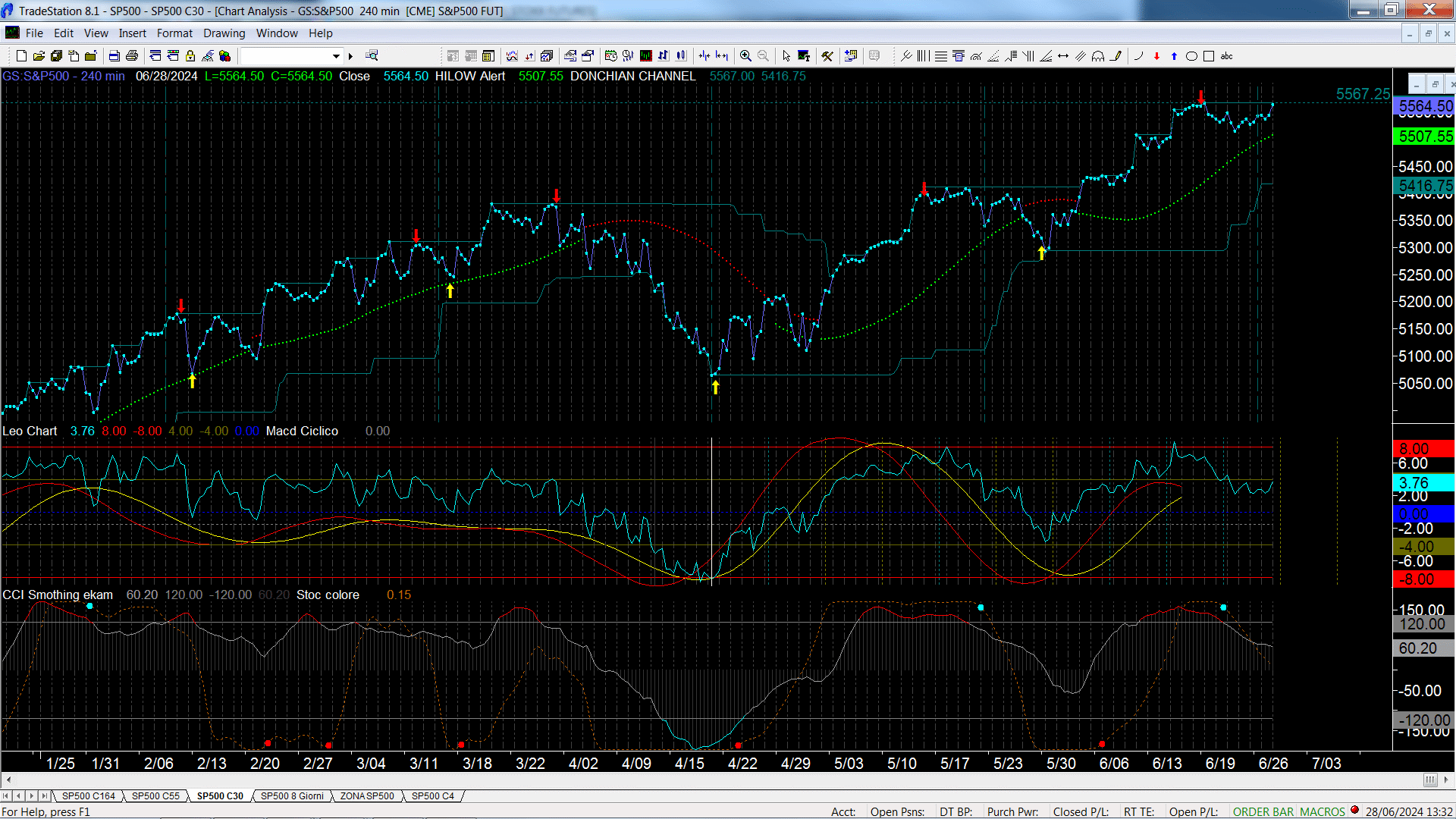Click the horizontal scrollbar right arrow
This screenshot has width=1456, height=819.
1447,780
